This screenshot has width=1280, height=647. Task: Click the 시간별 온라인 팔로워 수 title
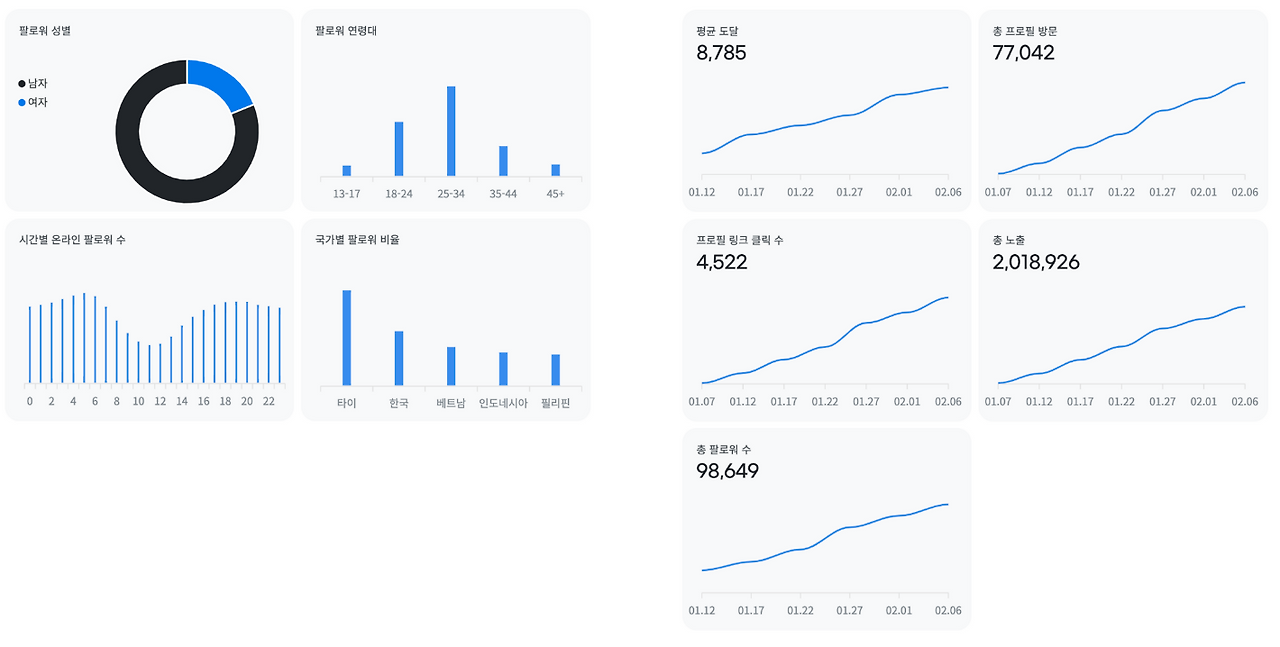72,240
